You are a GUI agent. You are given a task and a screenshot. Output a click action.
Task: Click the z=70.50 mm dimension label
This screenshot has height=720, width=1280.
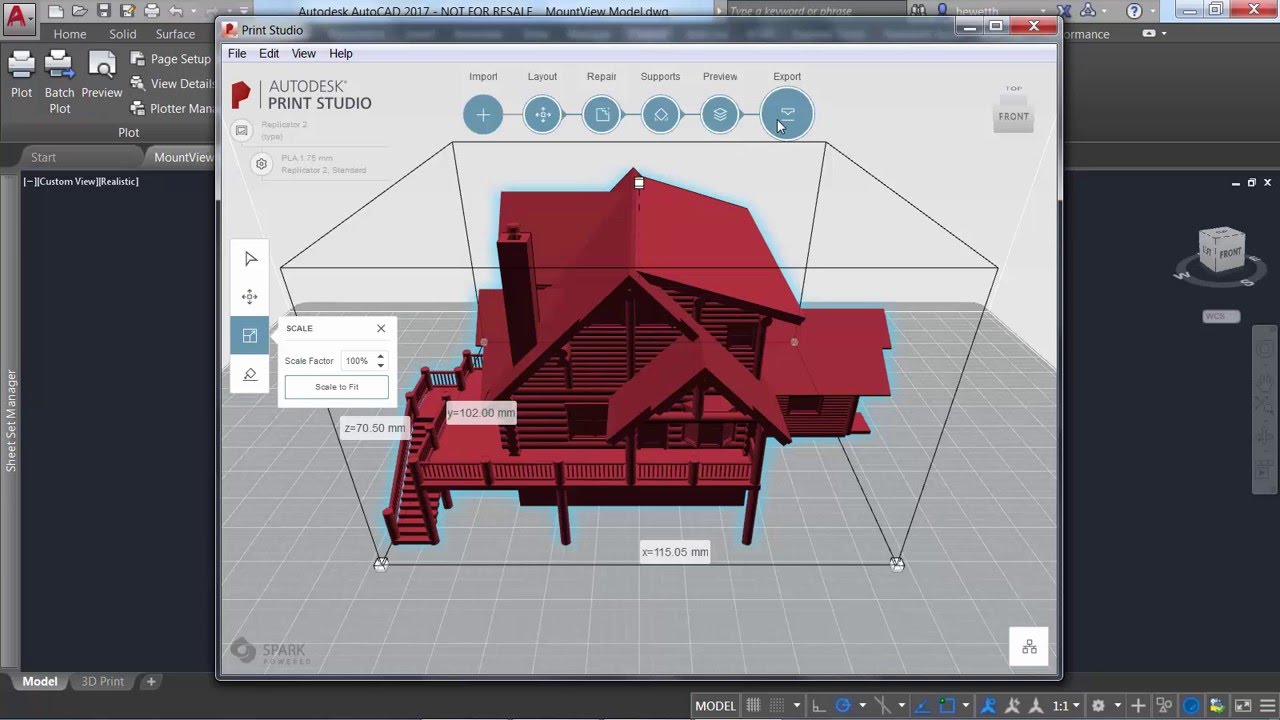pyautogui.click(x=375, y=428)
